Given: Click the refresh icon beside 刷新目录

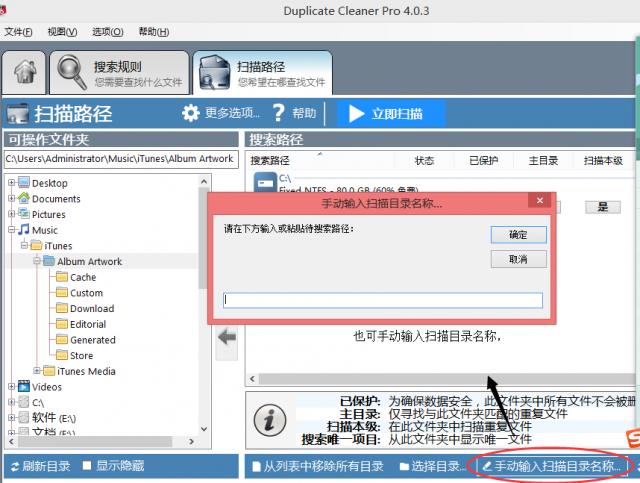Looking at the screenshot, I should pos(15,467).
